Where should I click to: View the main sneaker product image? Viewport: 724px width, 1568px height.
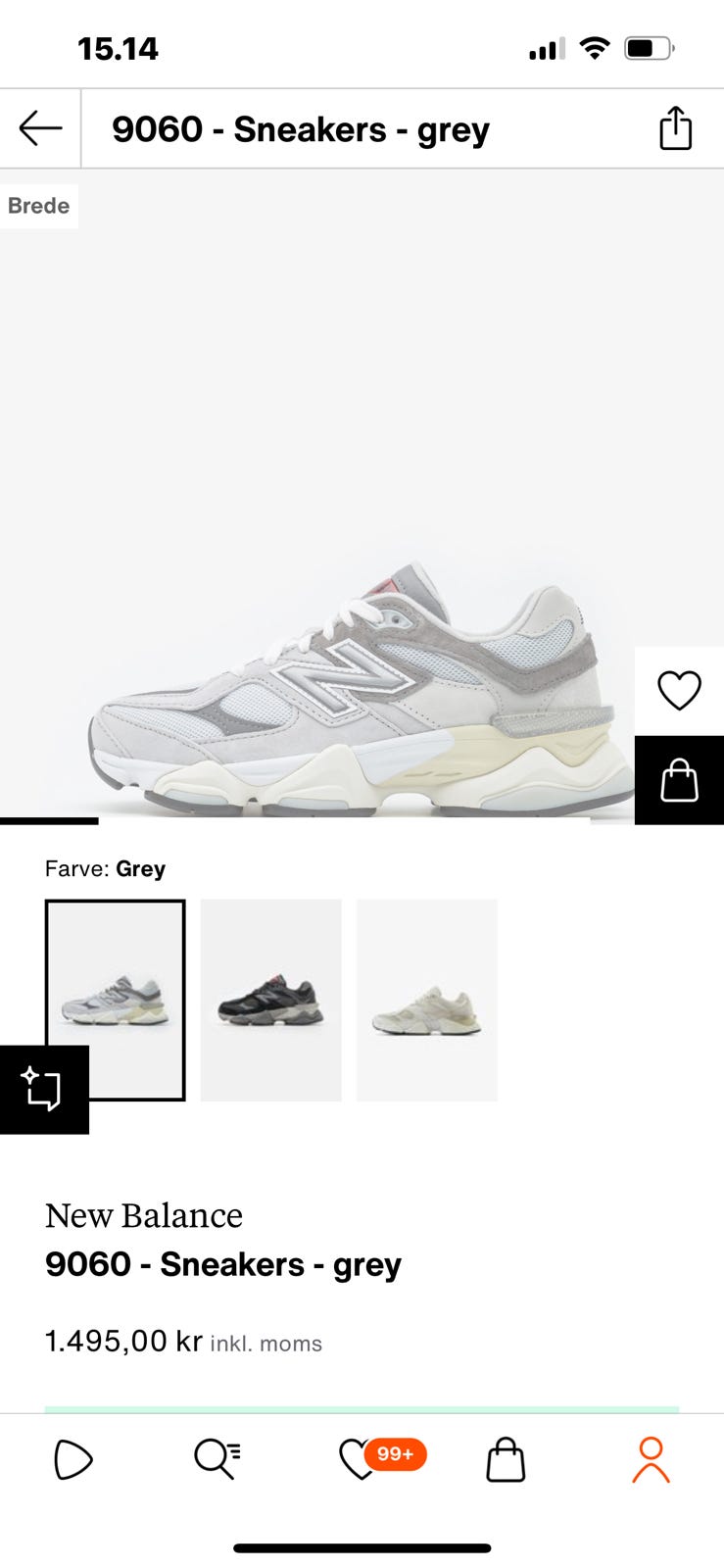point(362,495)
